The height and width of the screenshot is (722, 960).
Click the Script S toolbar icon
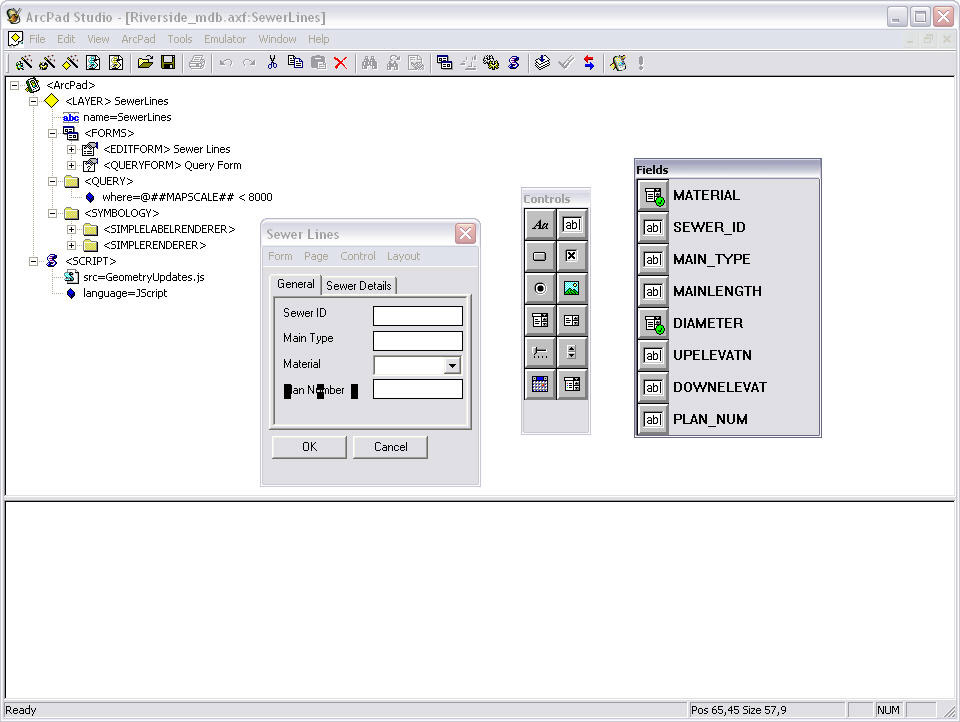[x=514, y=62]
